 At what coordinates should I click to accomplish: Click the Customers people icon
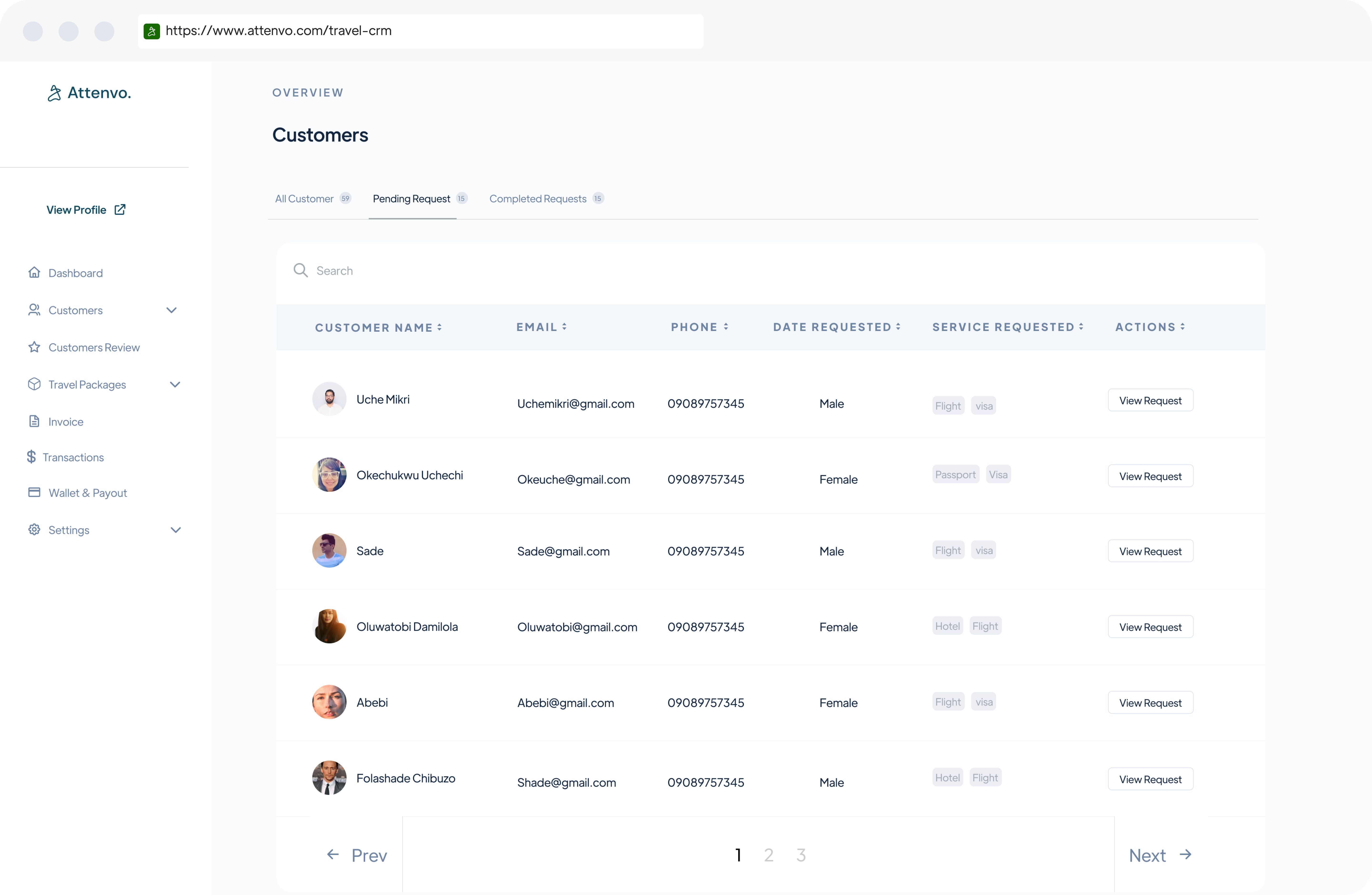35,310
